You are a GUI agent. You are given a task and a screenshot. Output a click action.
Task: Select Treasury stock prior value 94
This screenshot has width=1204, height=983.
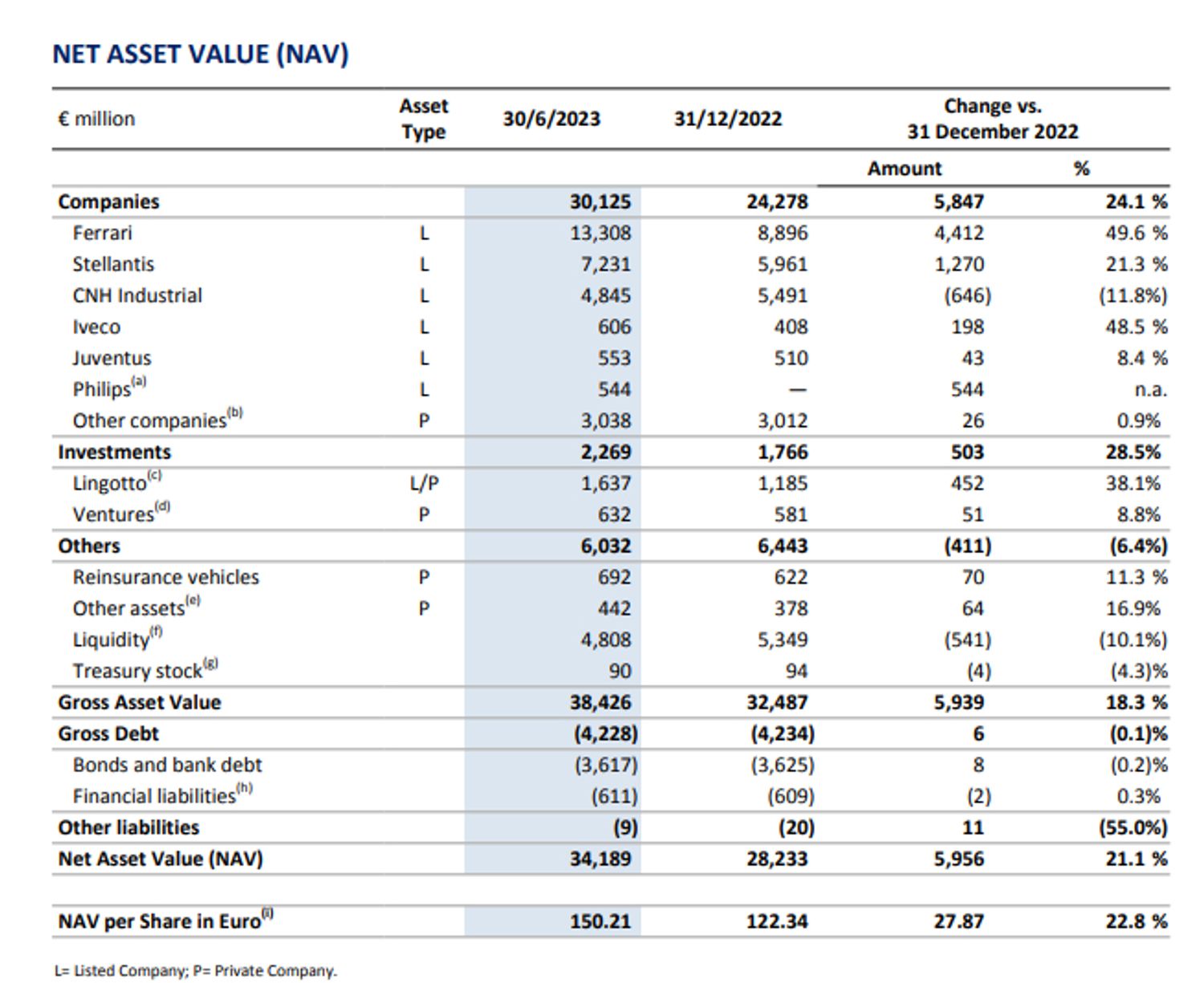click(797, 671)
